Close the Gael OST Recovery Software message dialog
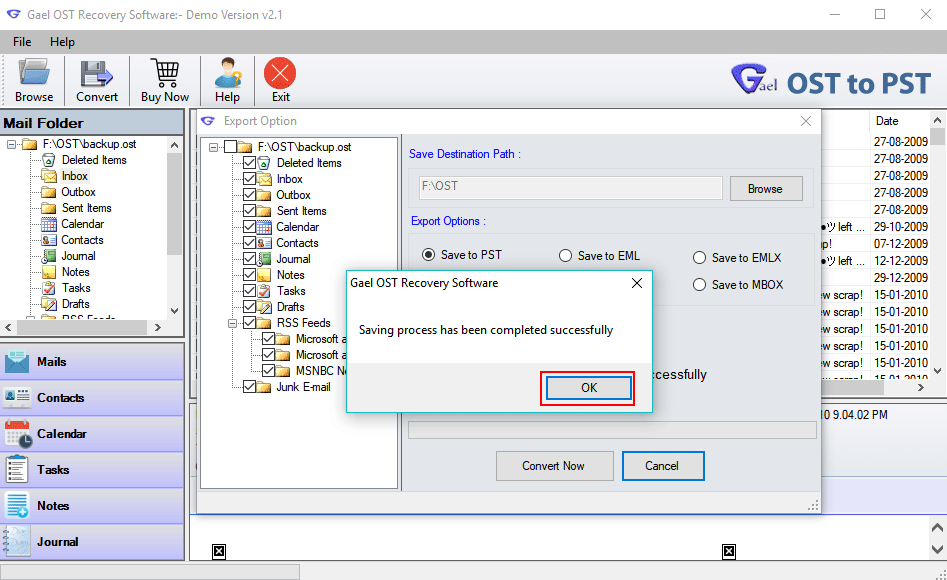The width and height of the screenshot is (947, 580). (637, 283)
